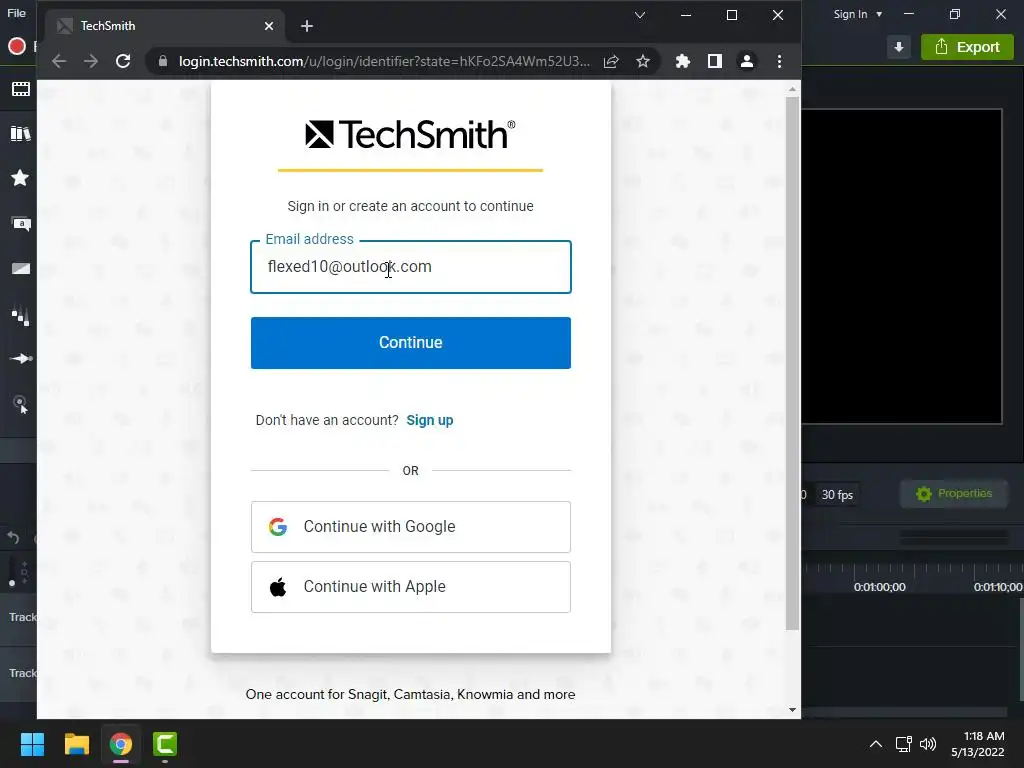Click the site lock icon
Image resolution: width=1024 pixels, height=768 pixels.
point(163,61)
